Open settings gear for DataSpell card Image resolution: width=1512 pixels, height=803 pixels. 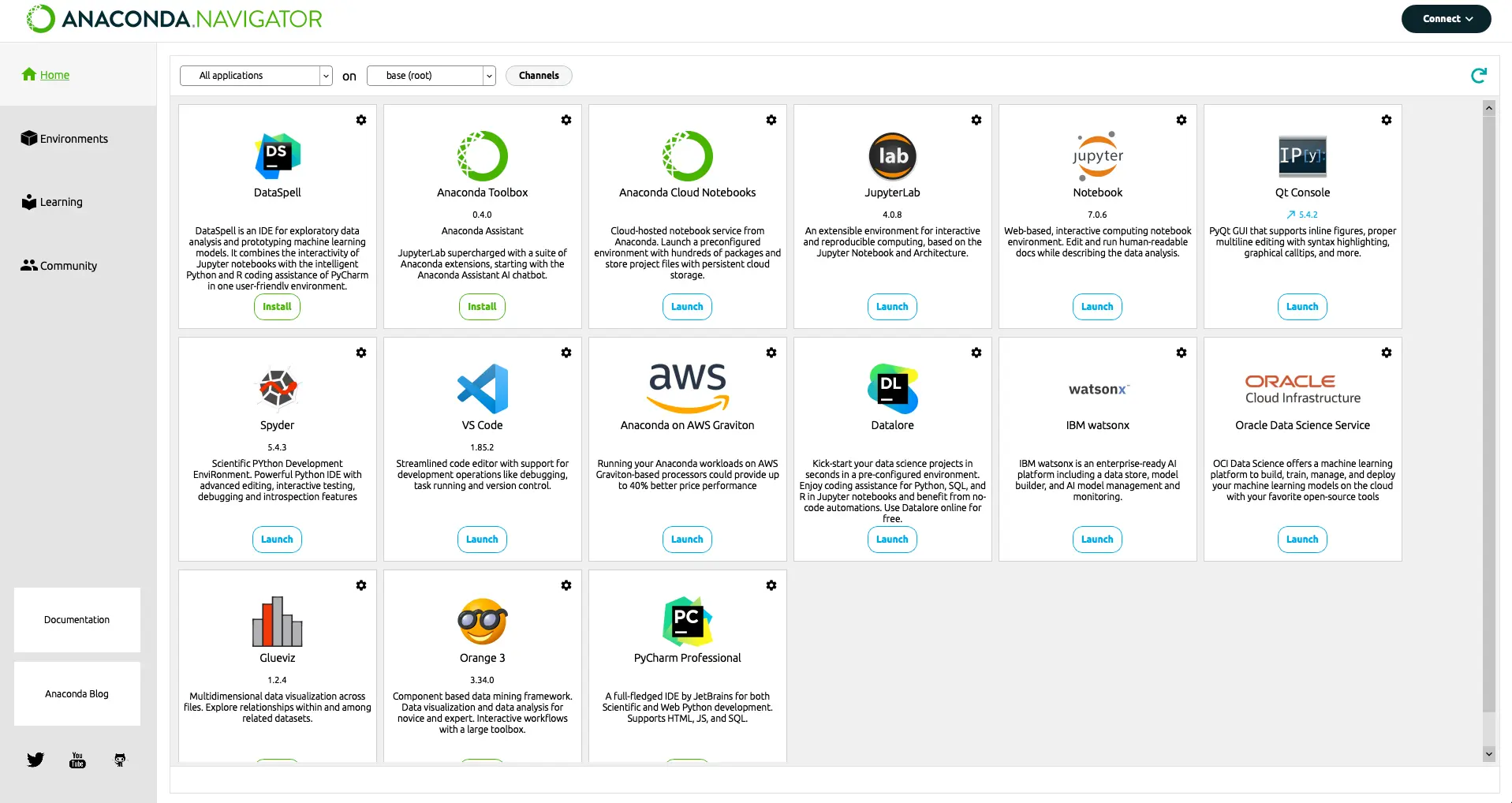[x=361, y=120]
